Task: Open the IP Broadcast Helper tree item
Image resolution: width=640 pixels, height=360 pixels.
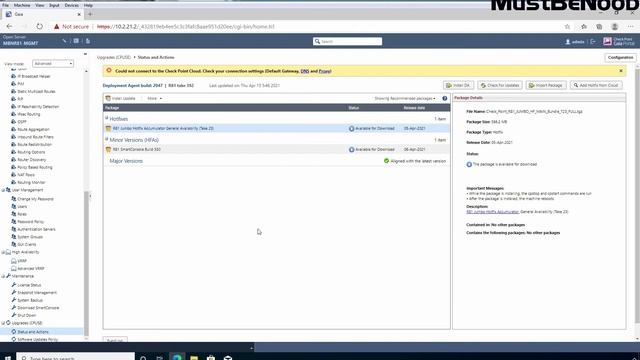Action: click(33, 76)
